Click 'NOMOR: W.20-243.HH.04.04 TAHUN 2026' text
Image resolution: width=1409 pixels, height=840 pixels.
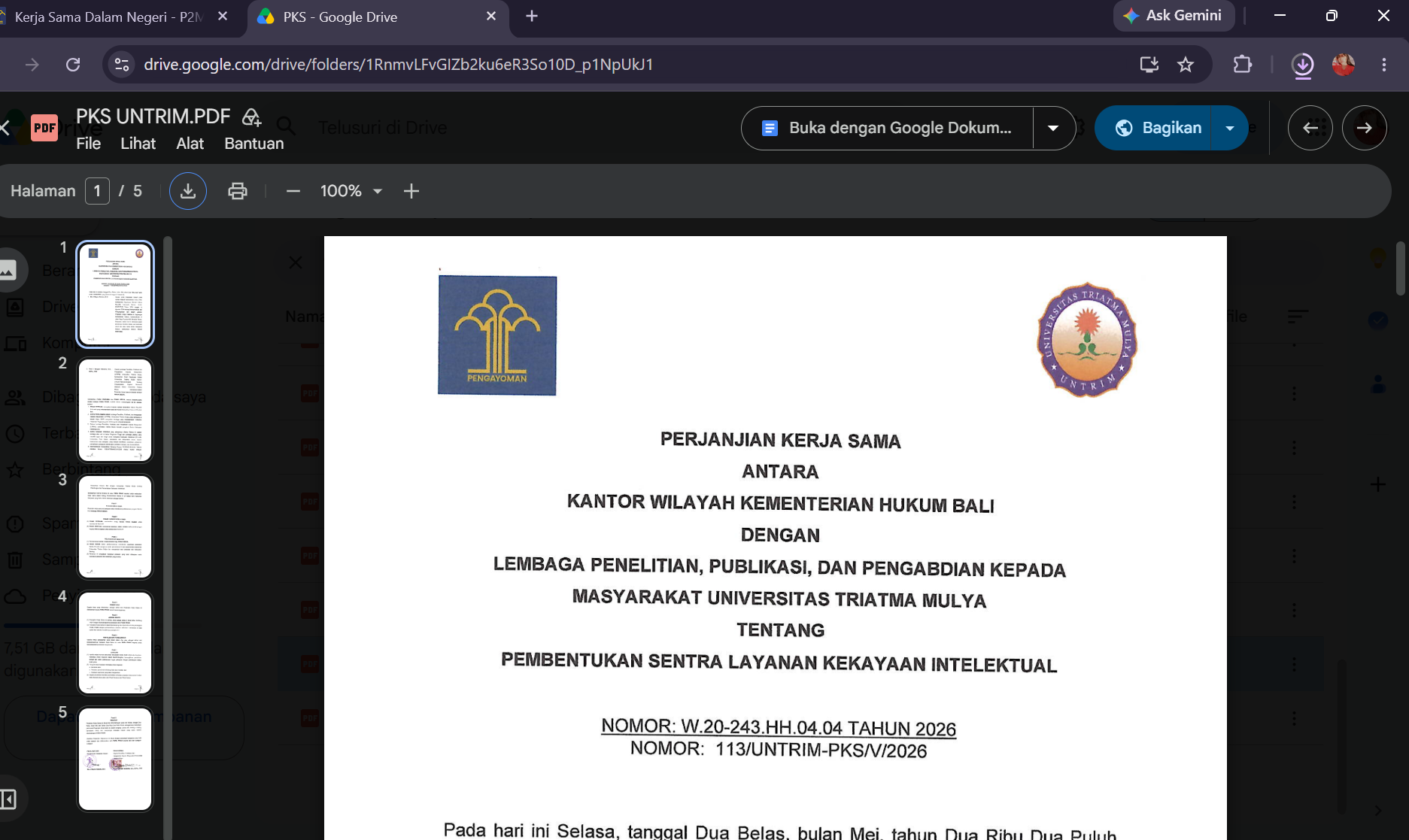tap(779, 727)
